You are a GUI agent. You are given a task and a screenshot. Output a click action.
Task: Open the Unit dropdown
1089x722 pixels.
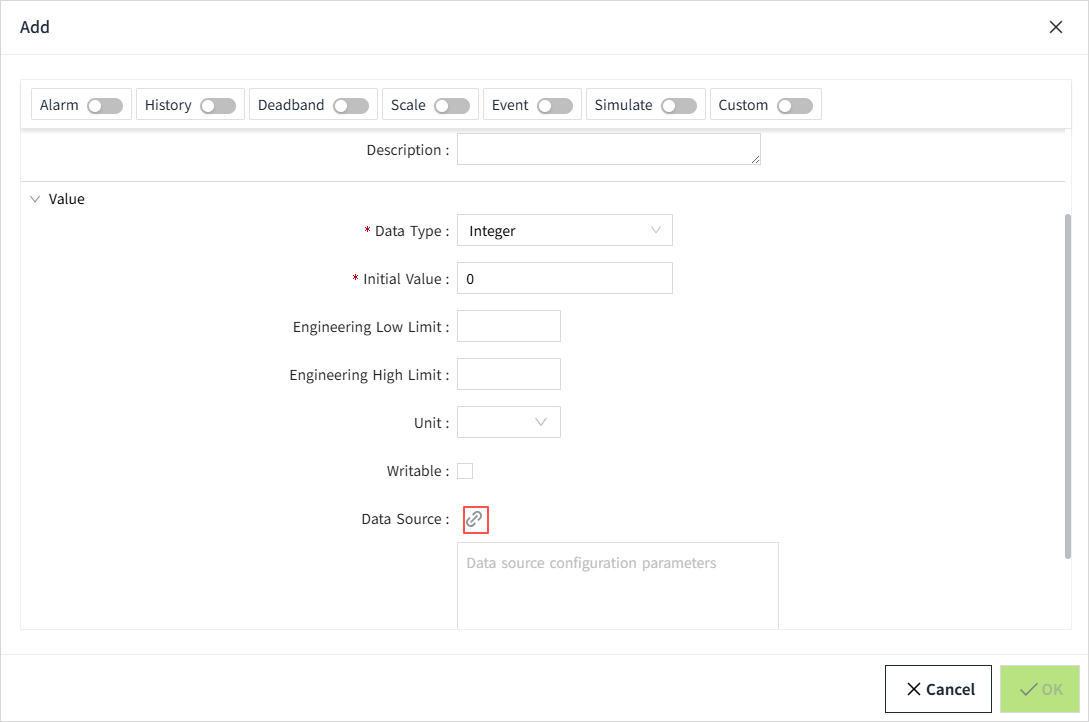(x=509, y=422)
